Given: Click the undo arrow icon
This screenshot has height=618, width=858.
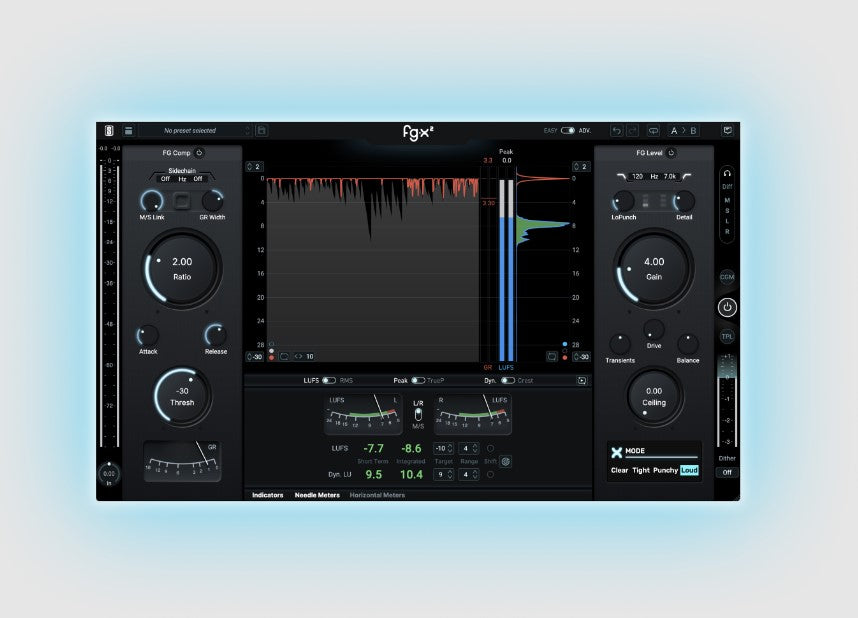Looking at the screenshot, I should click(x=617, y=130).
